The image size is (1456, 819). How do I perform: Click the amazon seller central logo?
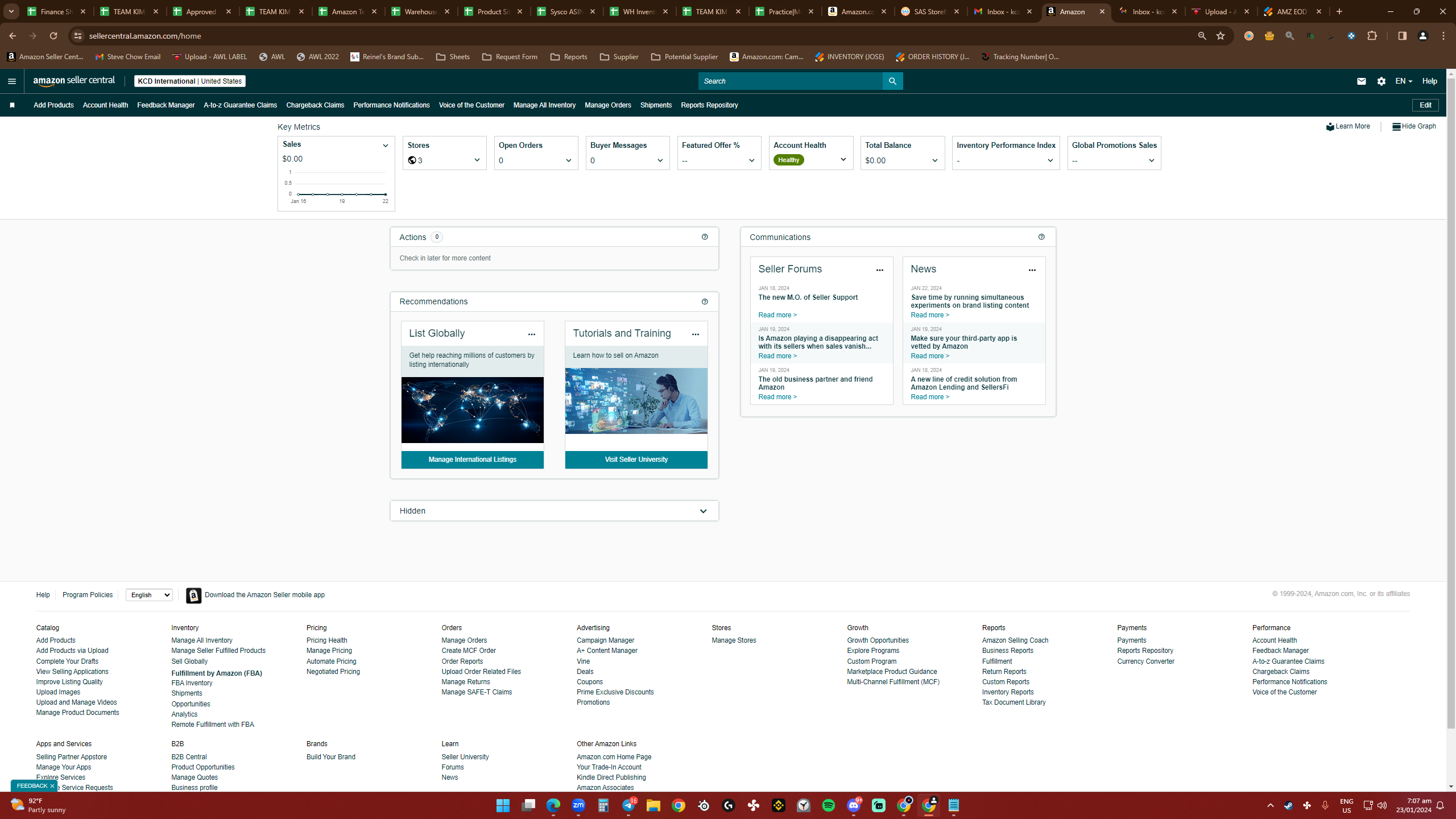tap(74, 81)
